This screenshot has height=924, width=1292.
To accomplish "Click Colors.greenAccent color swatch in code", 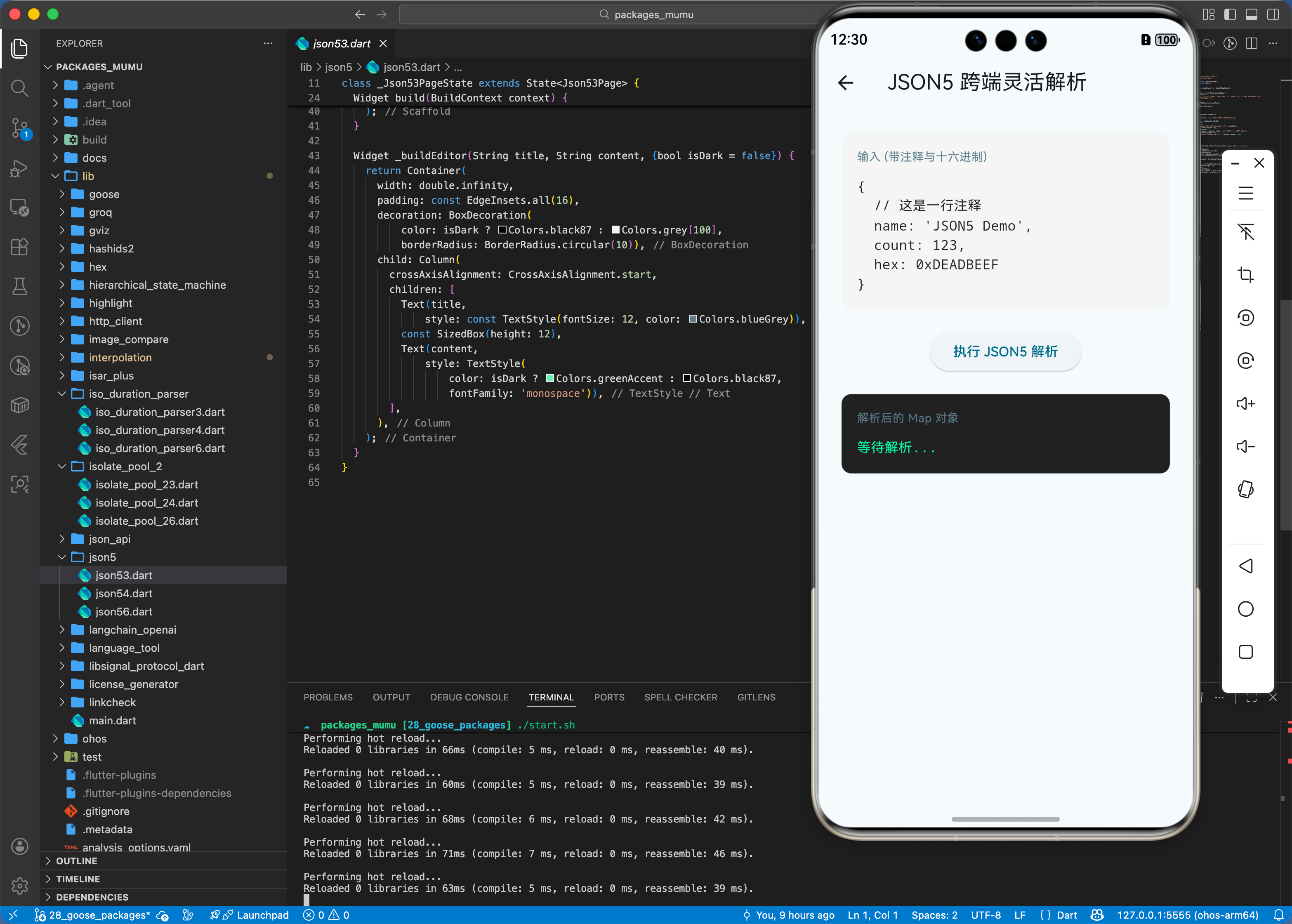I will tap(549, 378).
